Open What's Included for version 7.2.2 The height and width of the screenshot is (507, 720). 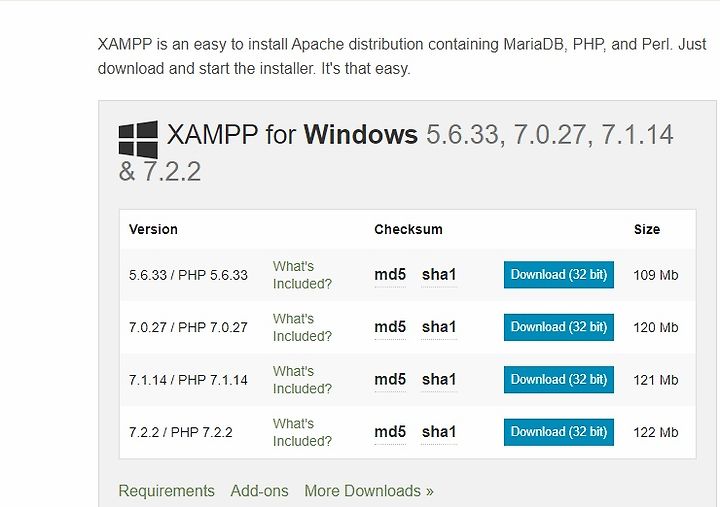point(302,432)
